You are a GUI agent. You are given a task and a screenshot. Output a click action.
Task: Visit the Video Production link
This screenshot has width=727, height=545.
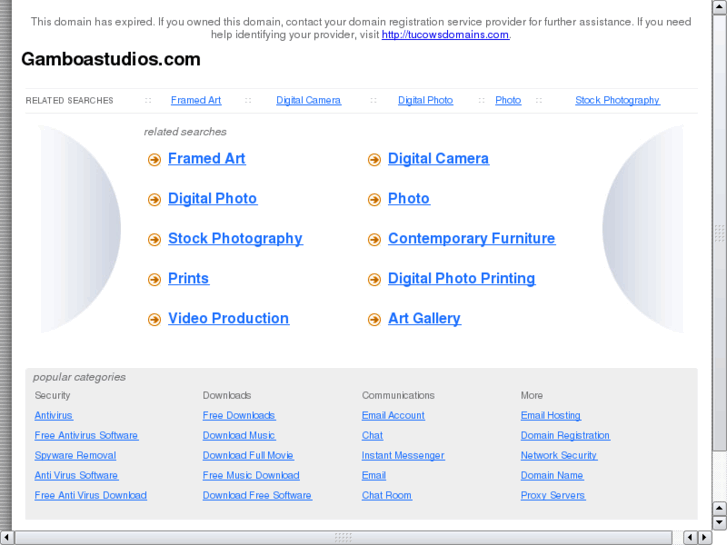[x=229, y=318]
